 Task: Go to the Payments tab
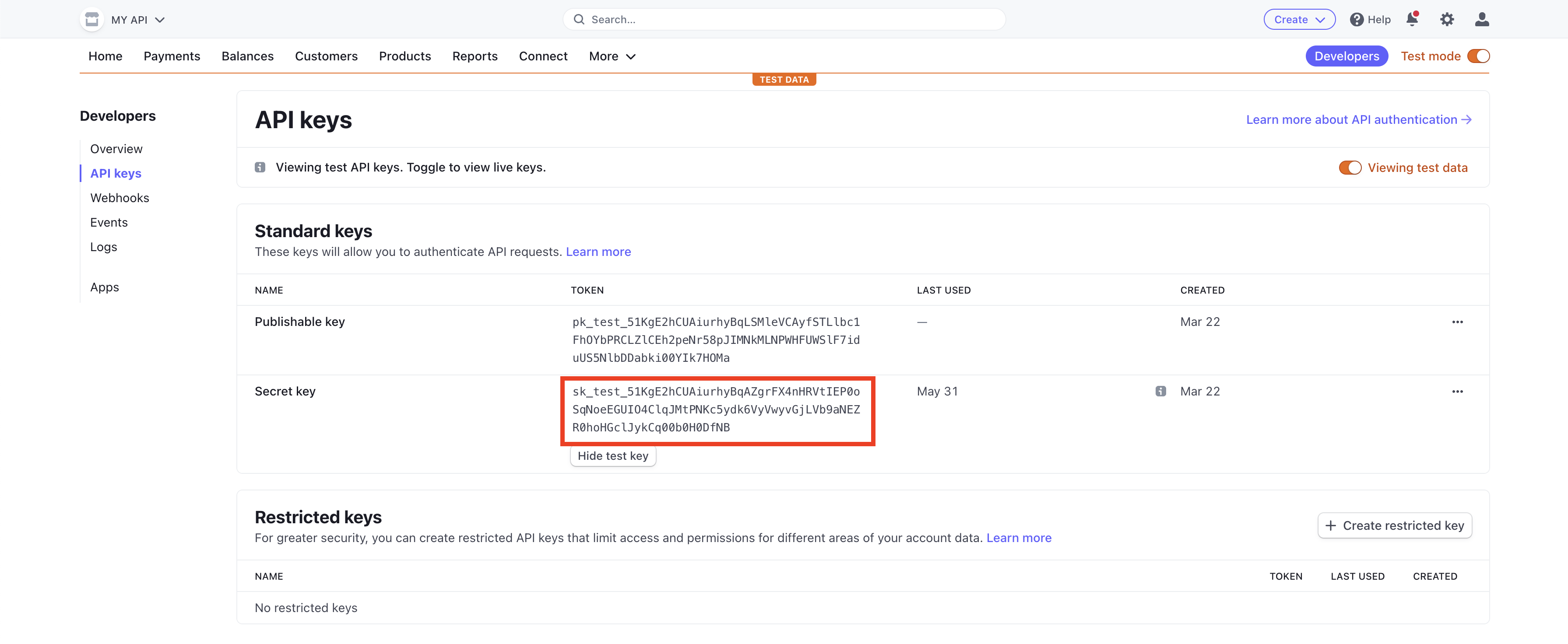tap(172, 56)
